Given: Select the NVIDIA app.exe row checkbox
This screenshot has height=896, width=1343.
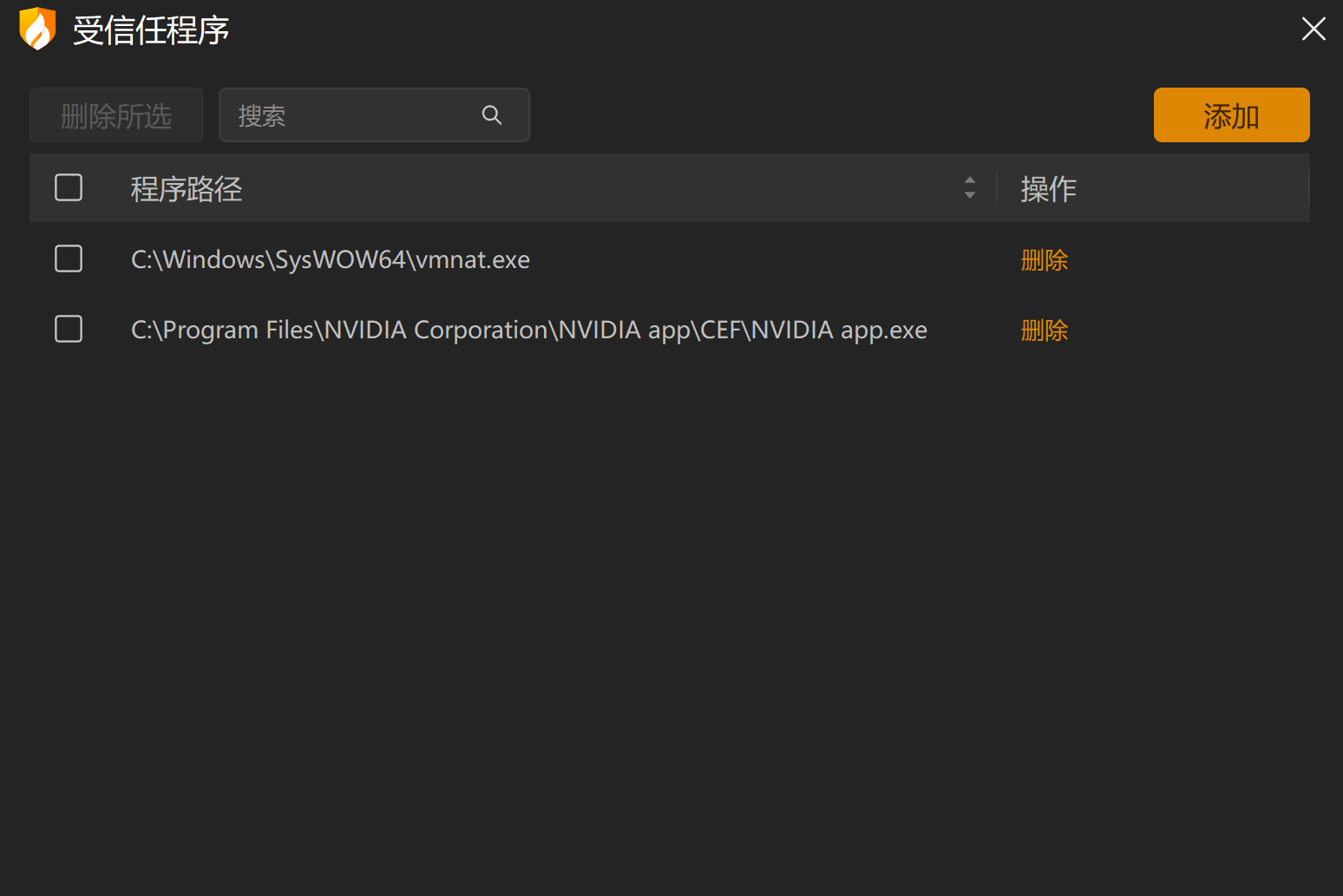Looking at the screenshot, I should (x=69, y=329).
